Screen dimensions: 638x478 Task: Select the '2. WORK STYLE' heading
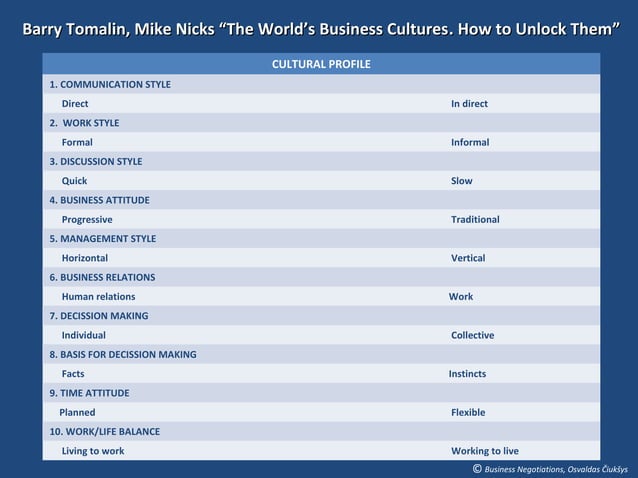point(84,123)
